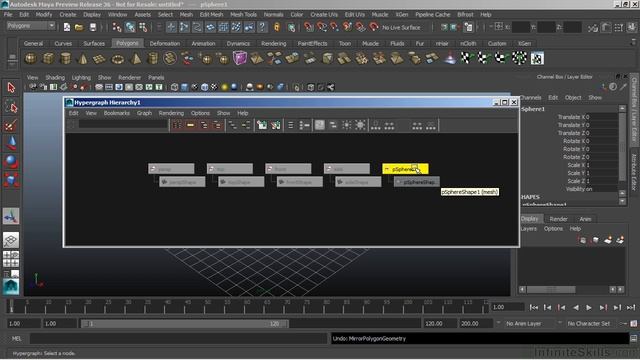Open the Bookmarks menu in Hypergraph

coord(116,113)
